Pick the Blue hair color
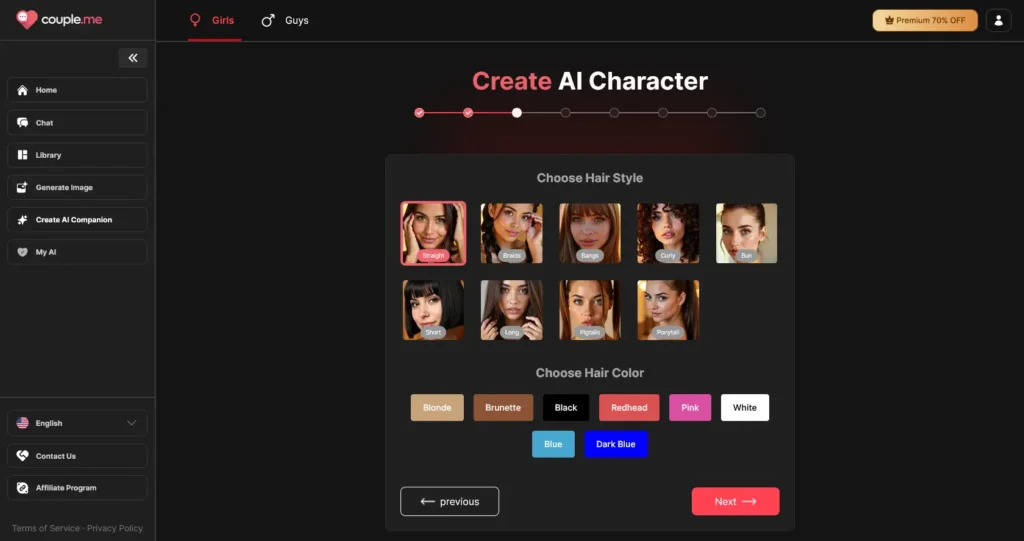1024x541 pixels. point(553,444)
